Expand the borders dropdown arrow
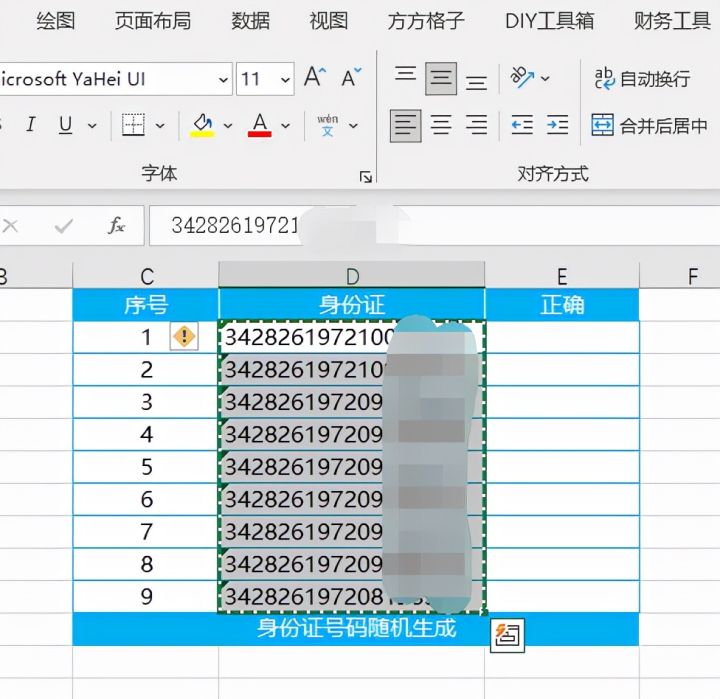 160,125
